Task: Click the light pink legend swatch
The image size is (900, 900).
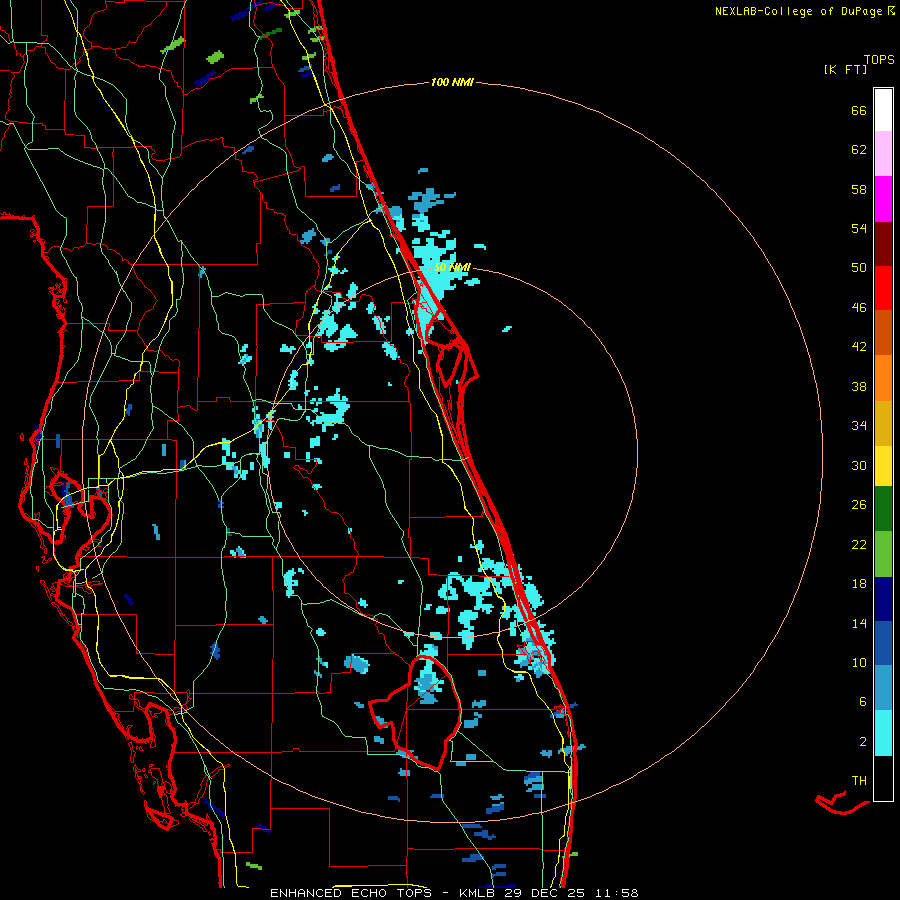Action: (x=883, y=153)
